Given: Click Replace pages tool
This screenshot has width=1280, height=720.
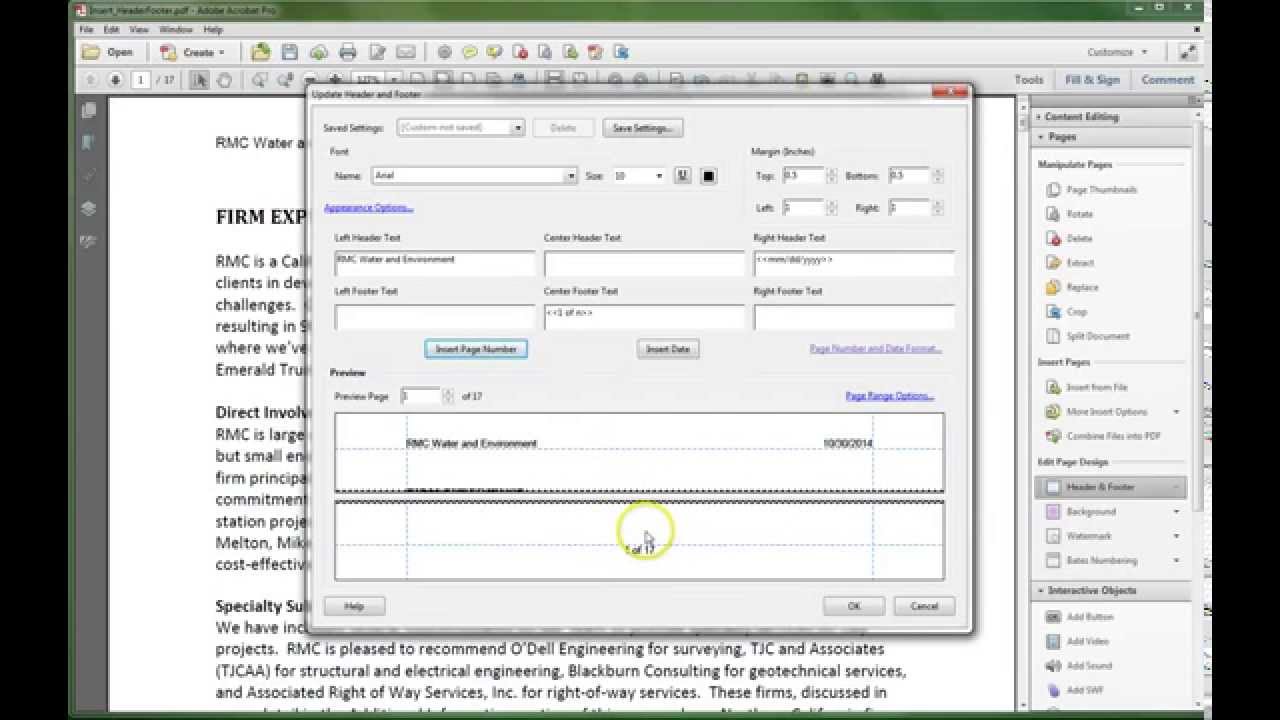Looking at the screenshot, I should click(1071, 287).
